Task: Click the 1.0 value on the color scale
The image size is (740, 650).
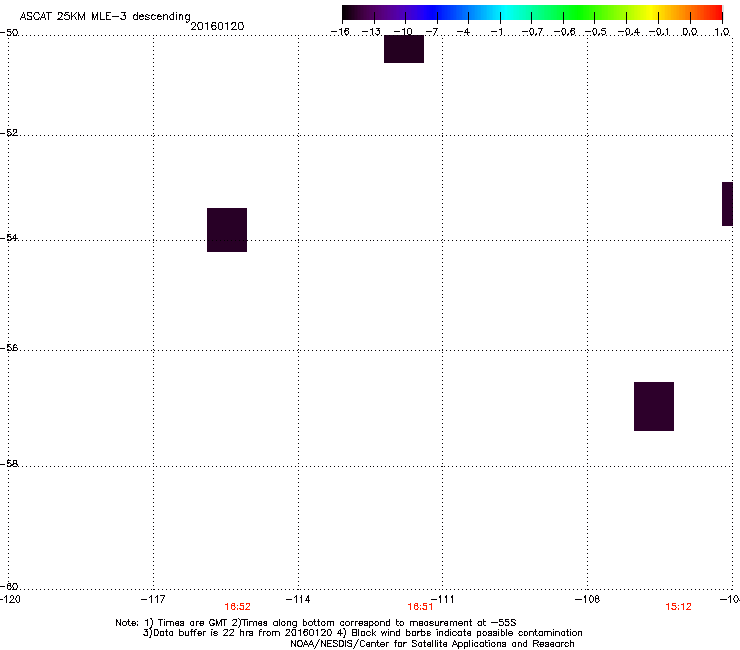Action: pyautogui.click(x=722, y=32)
